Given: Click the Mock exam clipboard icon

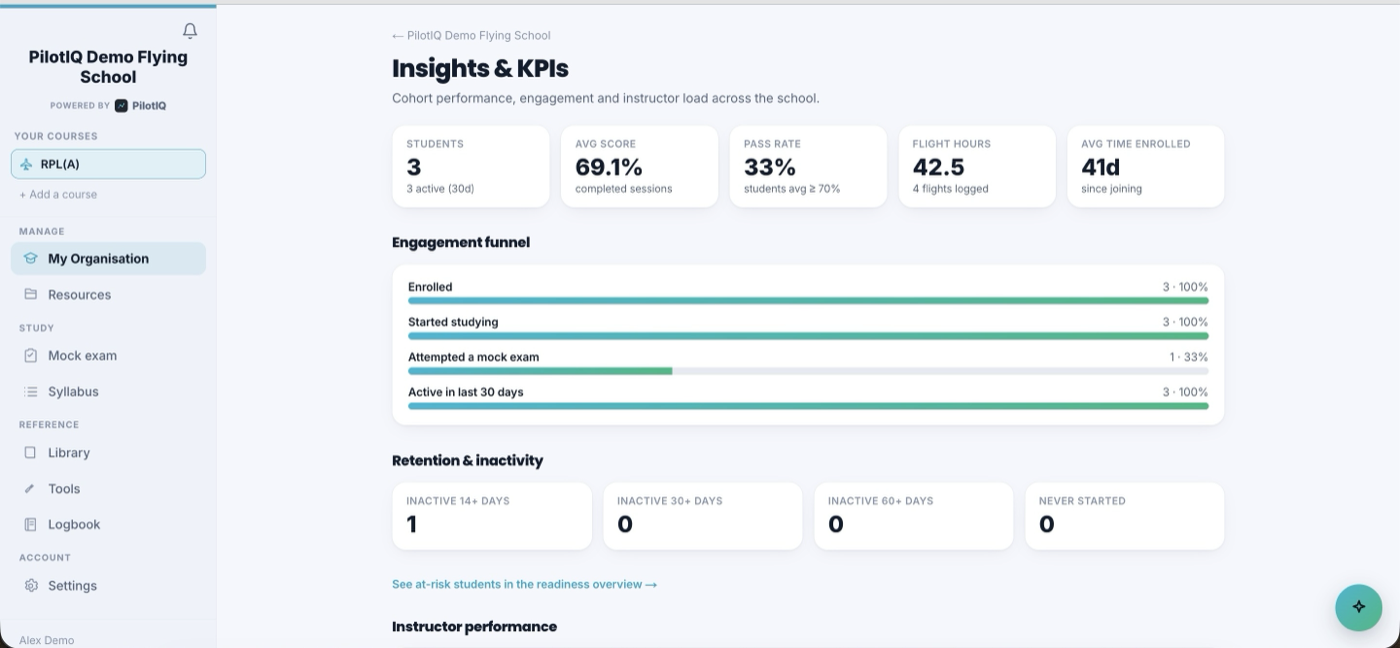Looking at the screenshot, I should [x=30, y=355].
